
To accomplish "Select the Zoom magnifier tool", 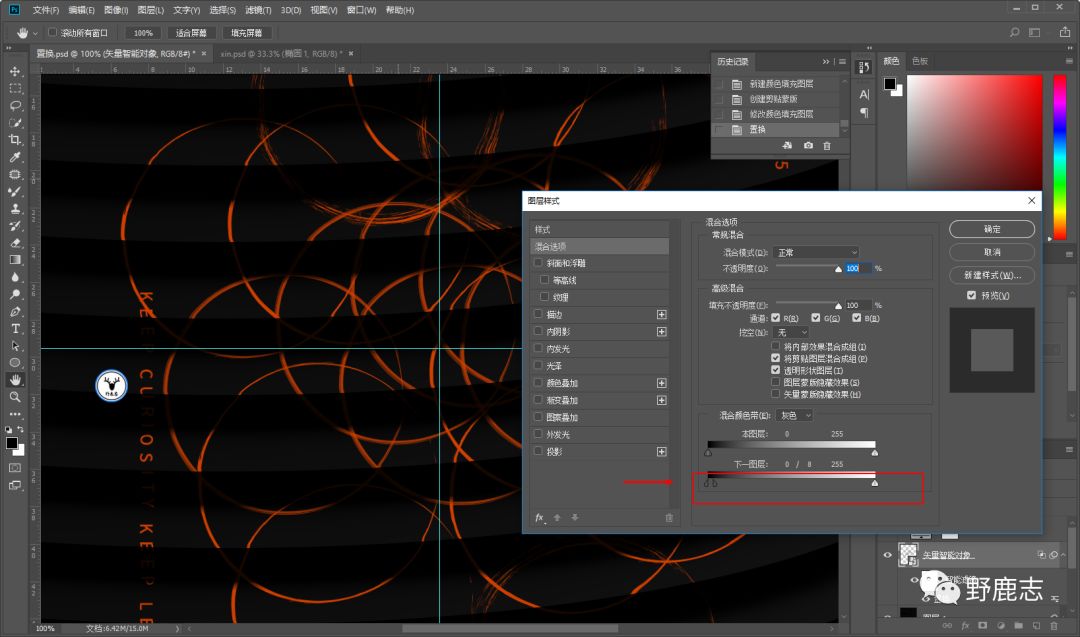I will point(14,397).
